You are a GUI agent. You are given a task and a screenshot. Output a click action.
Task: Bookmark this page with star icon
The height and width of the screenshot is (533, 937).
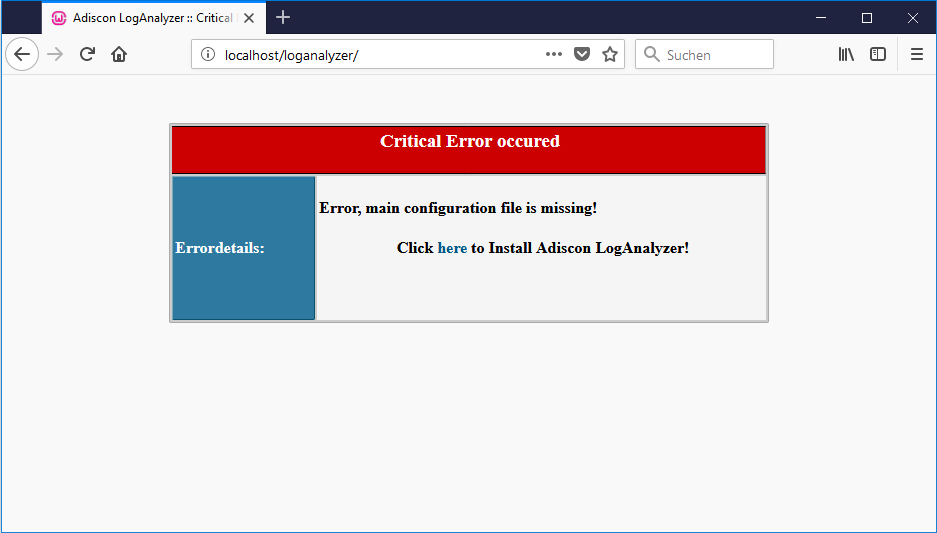click(610, 54)
